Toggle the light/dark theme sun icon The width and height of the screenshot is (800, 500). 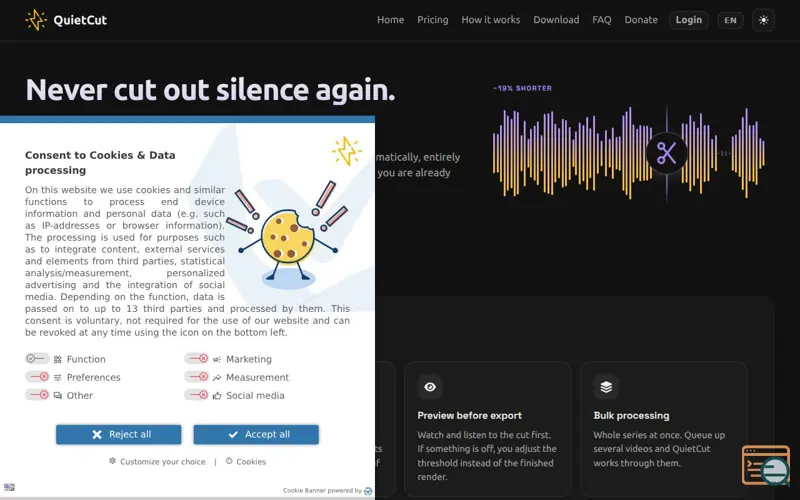point(763,20)
